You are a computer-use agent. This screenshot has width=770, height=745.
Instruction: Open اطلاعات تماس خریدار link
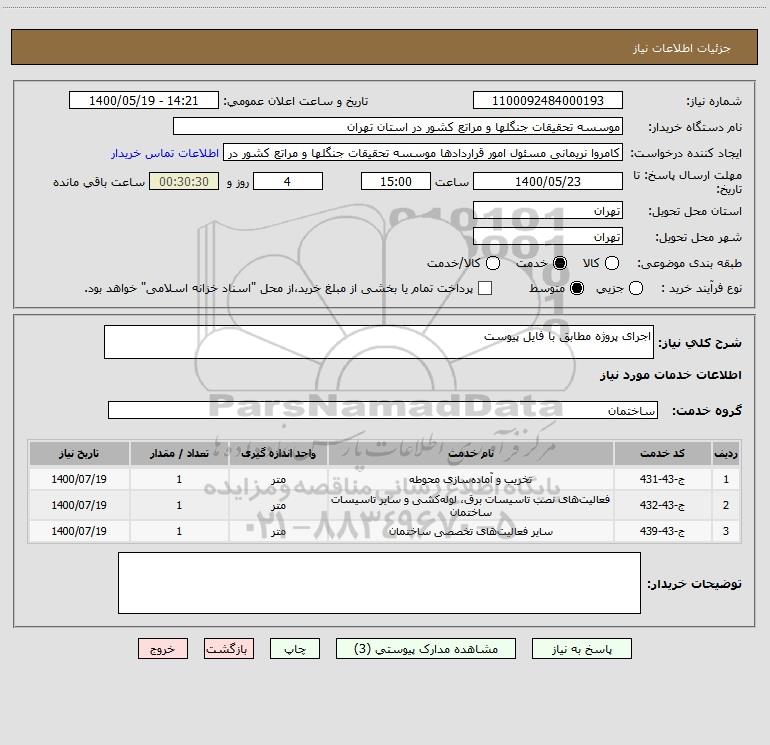pyautogui.click(x=165, y=153)
